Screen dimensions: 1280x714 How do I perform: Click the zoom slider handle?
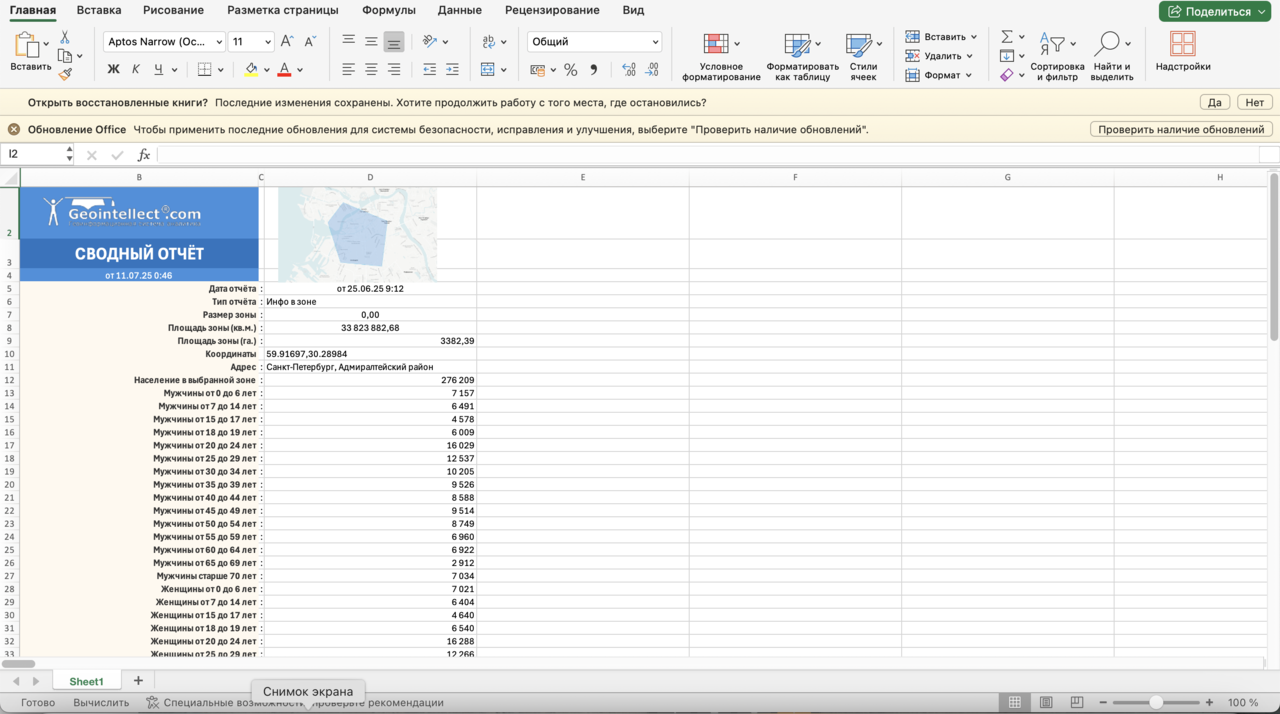click(1156, 703)
